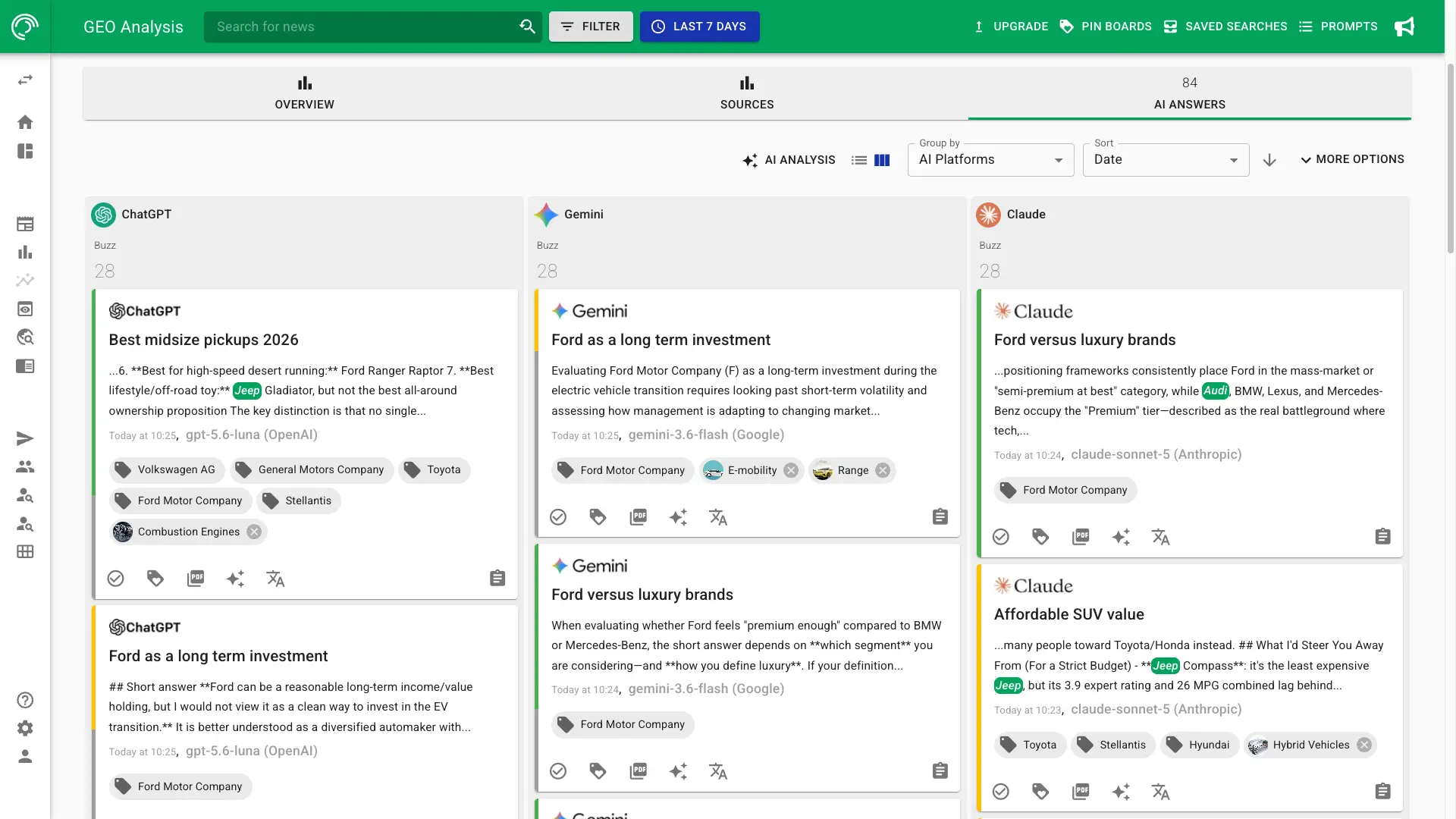This screenshot has height=819, width=1456.
Task: Tag the Claude Affordable SUV value card
Action: point(1040,792)
